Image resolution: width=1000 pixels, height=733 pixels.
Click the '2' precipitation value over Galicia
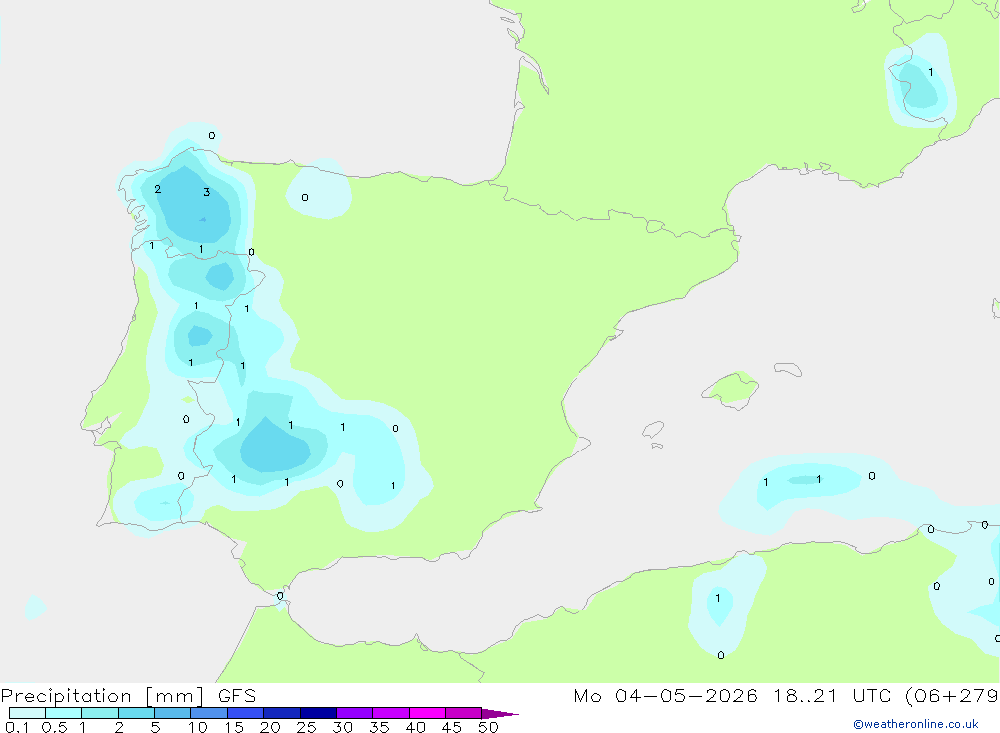tap(158, 189)
